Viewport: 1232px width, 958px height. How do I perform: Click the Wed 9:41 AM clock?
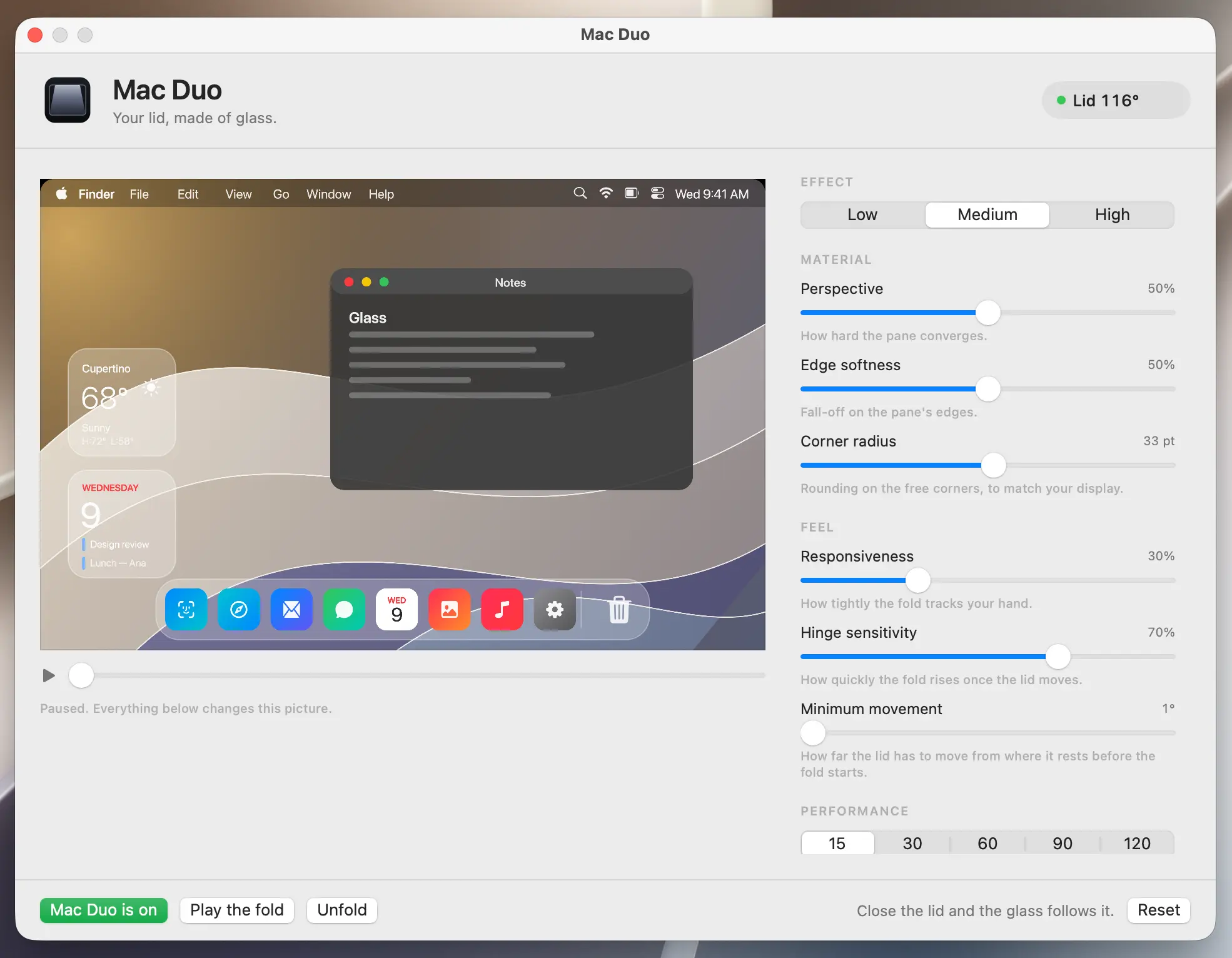tap(712, 194)
